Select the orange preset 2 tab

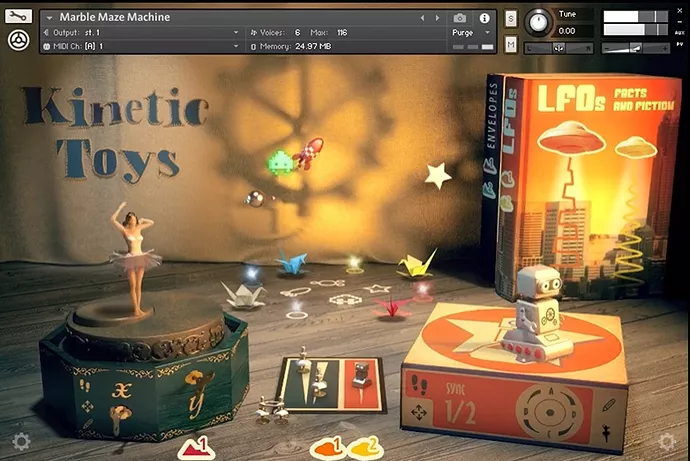coord(365,447)
